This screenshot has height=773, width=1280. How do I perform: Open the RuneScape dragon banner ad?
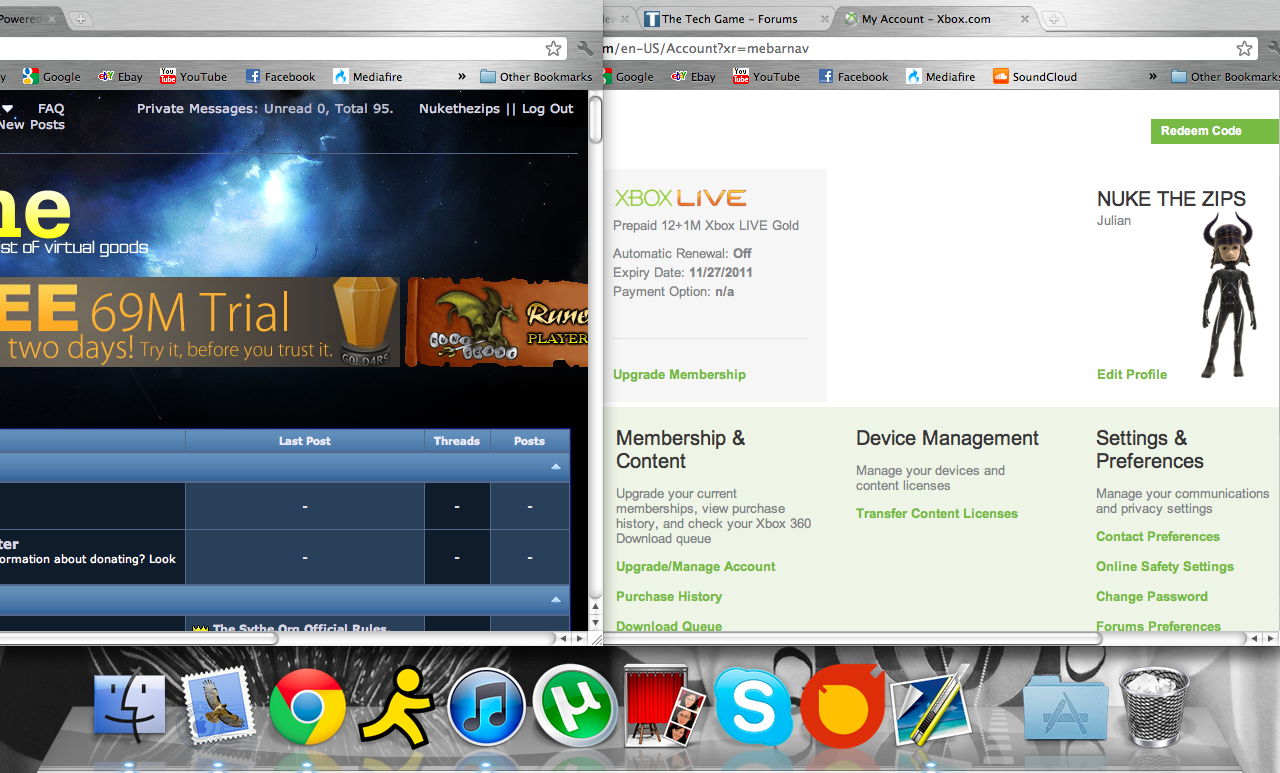[497, 322]
